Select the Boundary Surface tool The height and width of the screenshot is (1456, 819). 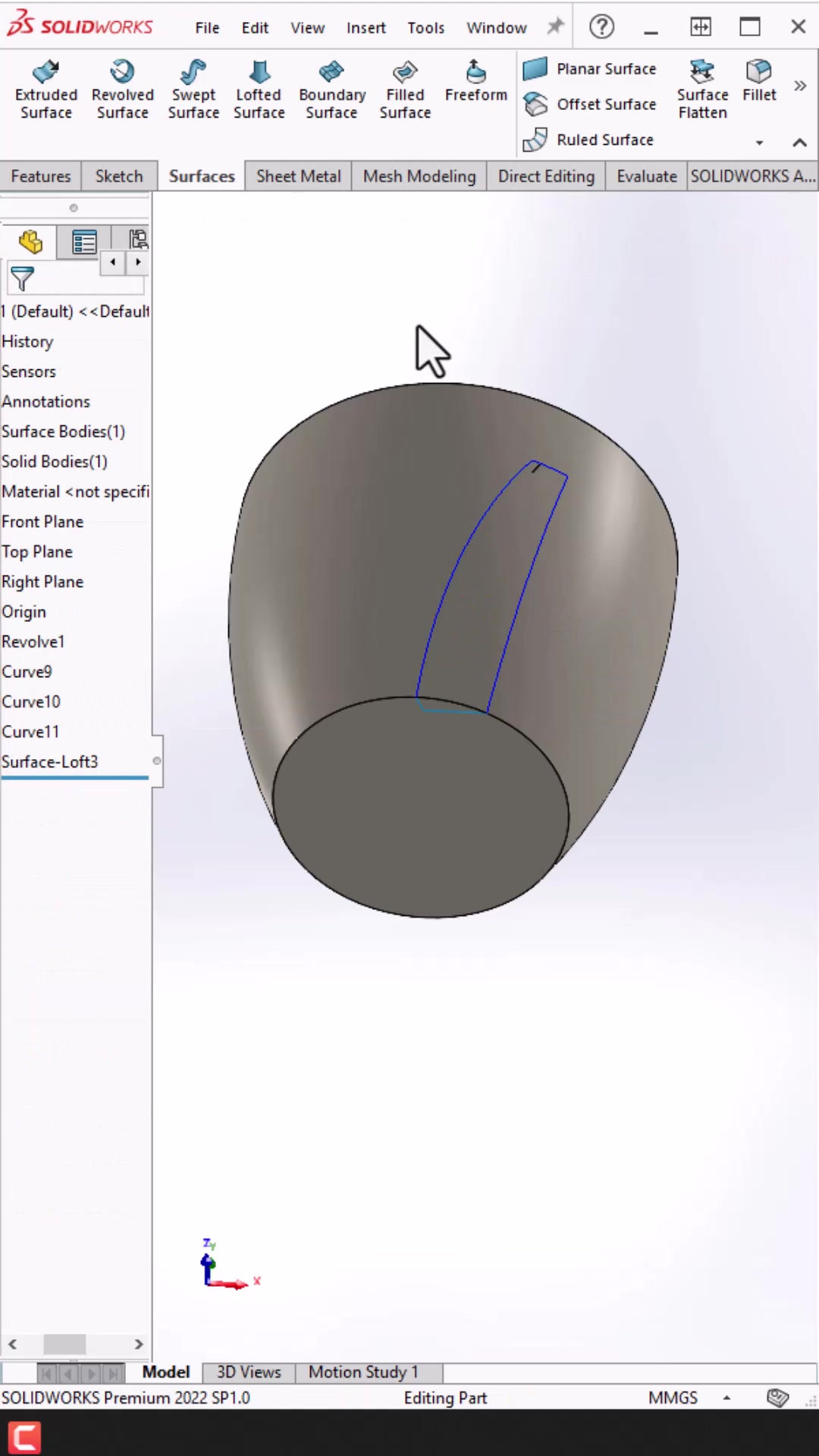coord(332,90)
